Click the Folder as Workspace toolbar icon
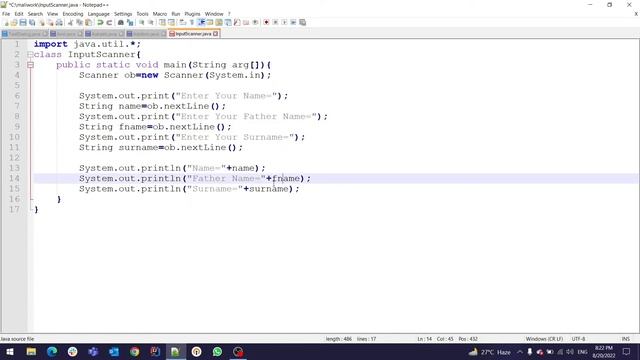The width and height of the screenshot is (640, 360). point(246,22)
